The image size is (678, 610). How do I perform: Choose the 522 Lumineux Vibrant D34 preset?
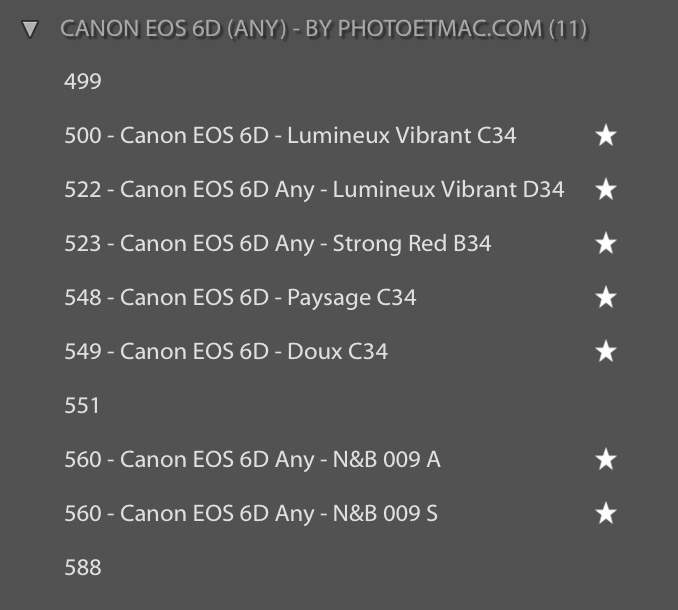tap(314, 190)
